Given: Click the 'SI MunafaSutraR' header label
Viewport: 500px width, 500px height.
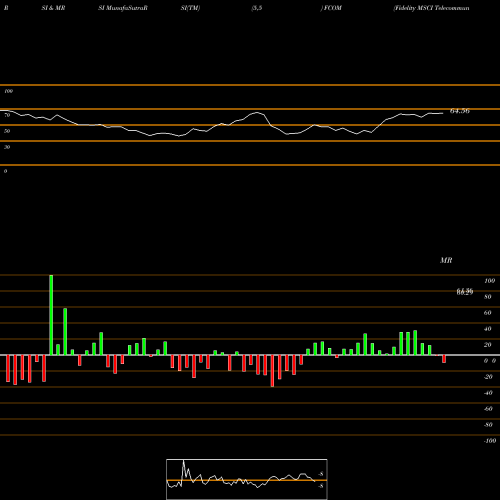Looking at the screenshot, I should [123, 8].
